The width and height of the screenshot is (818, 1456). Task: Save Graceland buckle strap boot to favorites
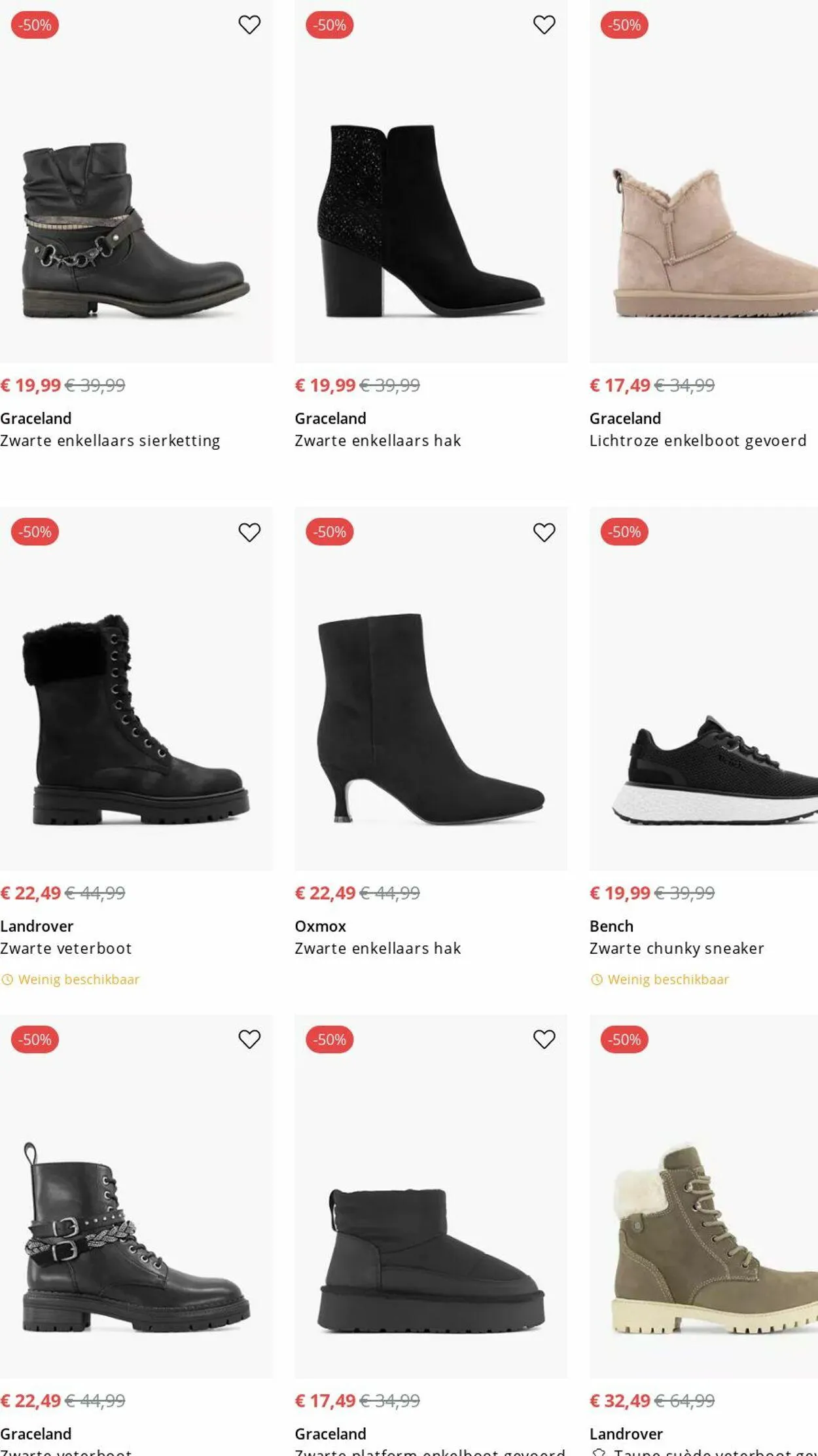tap(249, 1039)
